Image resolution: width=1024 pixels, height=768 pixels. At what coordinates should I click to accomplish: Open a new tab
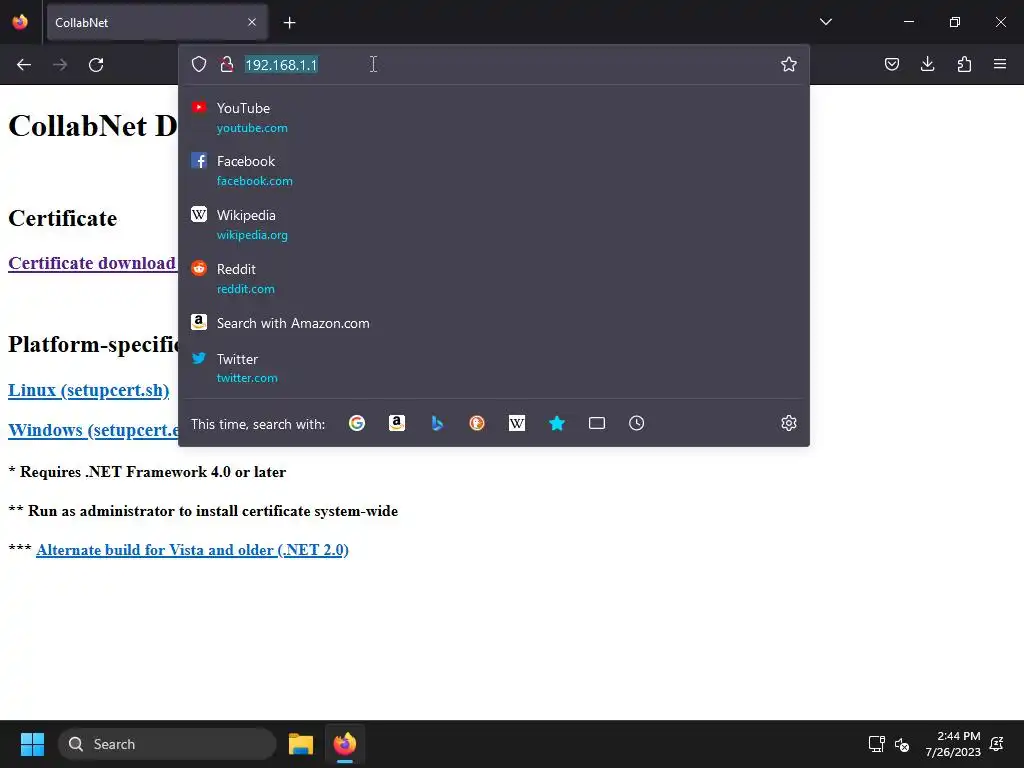coord(289,23)
